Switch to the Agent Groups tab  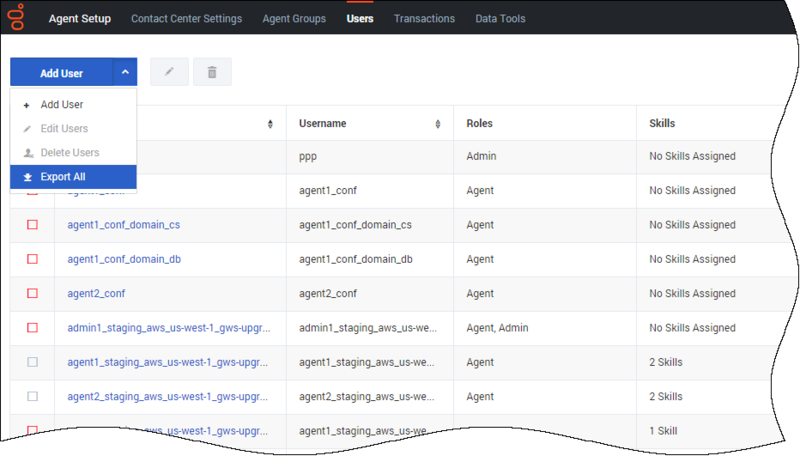tap(294, 18)
